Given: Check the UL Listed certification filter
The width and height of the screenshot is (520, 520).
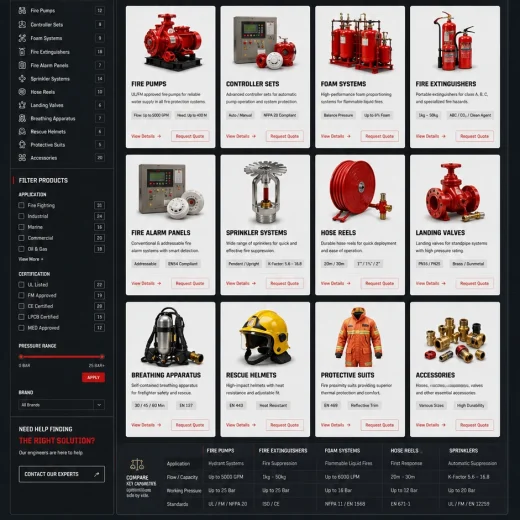Looking at the screenshot, I should coord(21,285).
